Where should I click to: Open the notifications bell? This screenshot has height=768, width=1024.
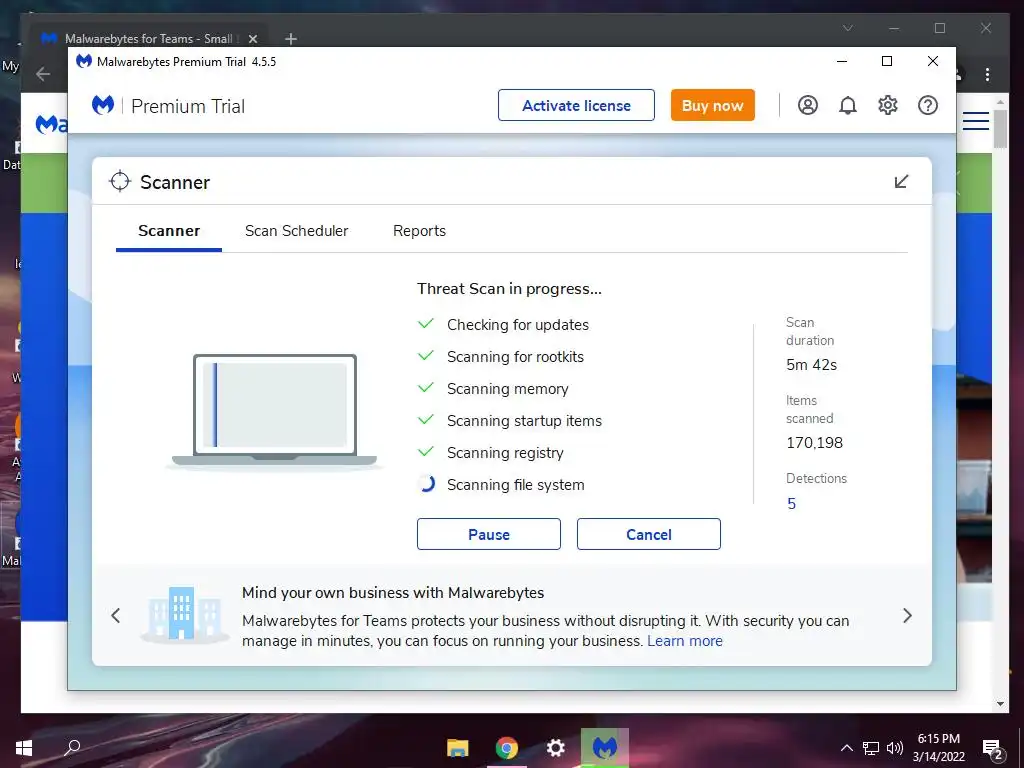848,105
